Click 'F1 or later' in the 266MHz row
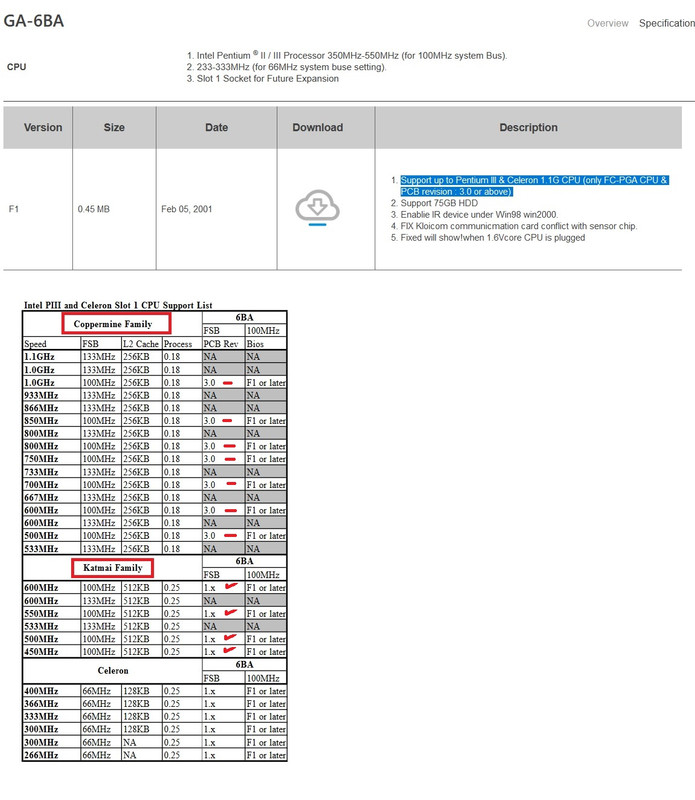Image resolution: width=695 pixels, height=800 pixels. tap(266, 755)
